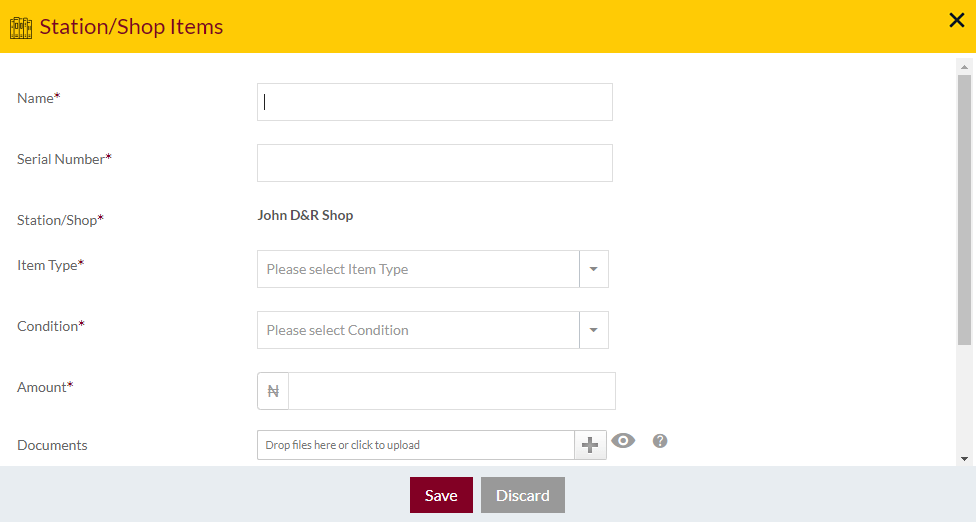Click into the Serial Number field
This screenshot has width=976, height=522.
(434, 163)
